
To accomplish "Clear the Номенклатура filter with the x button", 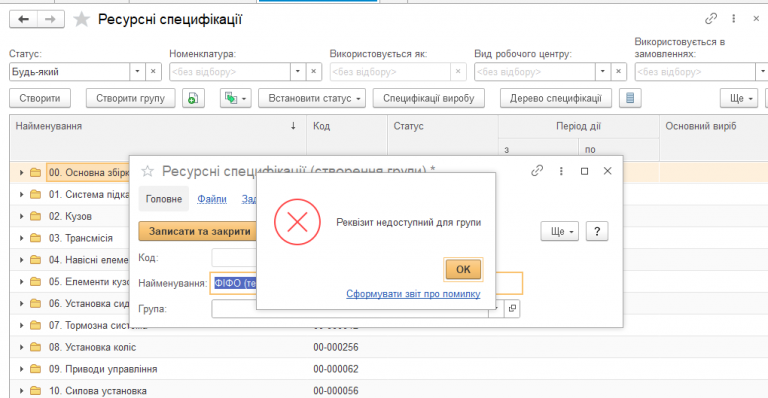I will [313, 71].
